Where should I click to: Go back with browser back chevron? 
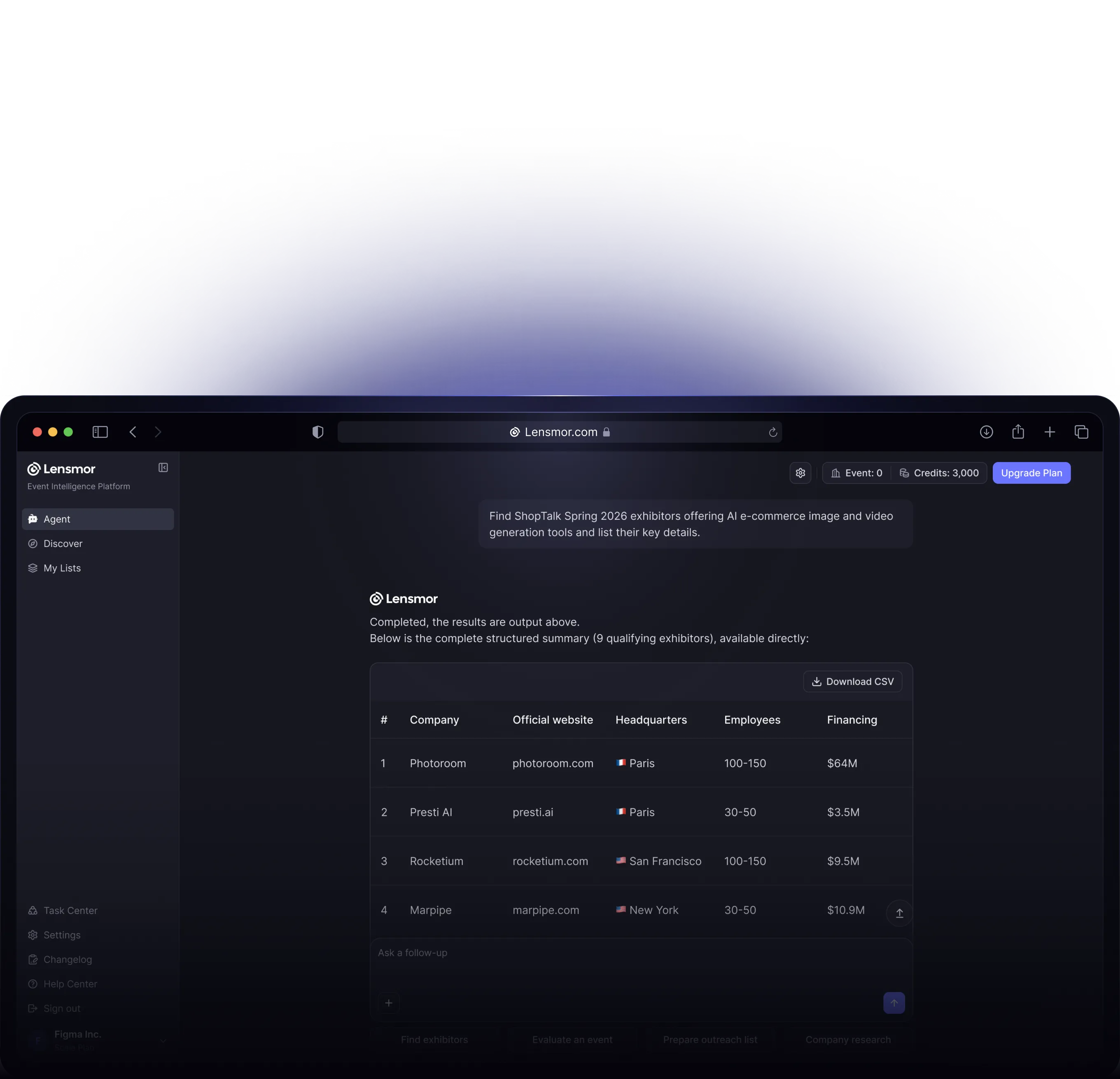133,432
